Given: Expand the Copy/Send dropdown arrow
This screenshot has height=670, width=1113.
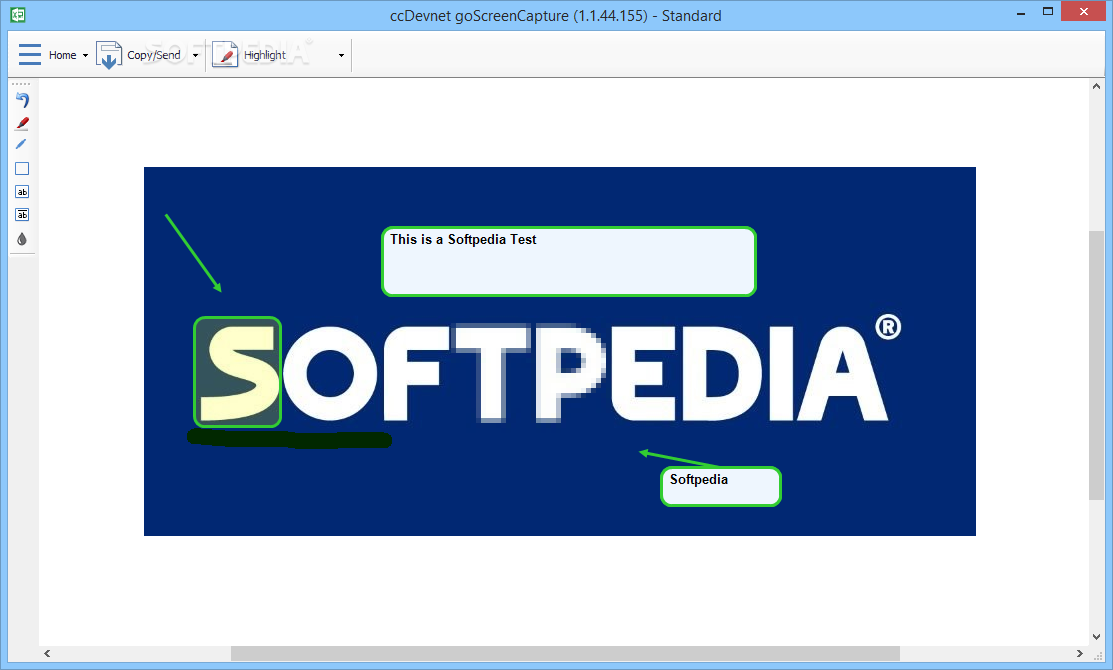Looking at the screenshot, I should pyautogui.click(x=195, y=55).
